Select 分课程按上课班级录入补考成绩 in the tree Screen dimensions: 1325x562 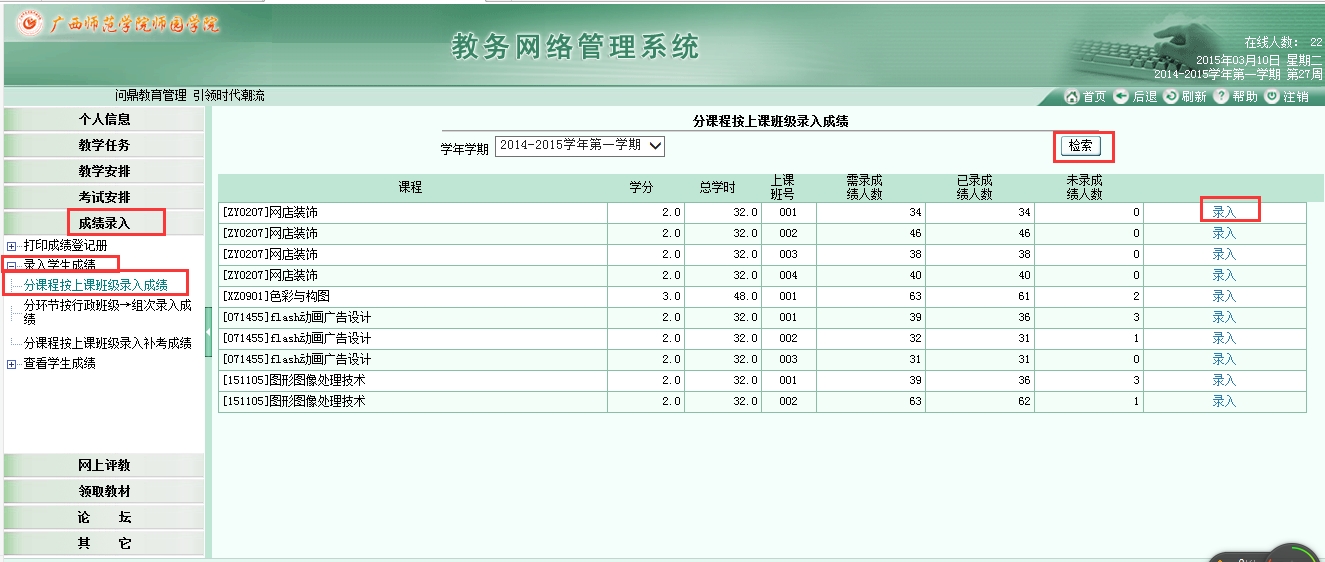(x=107, y=343)
